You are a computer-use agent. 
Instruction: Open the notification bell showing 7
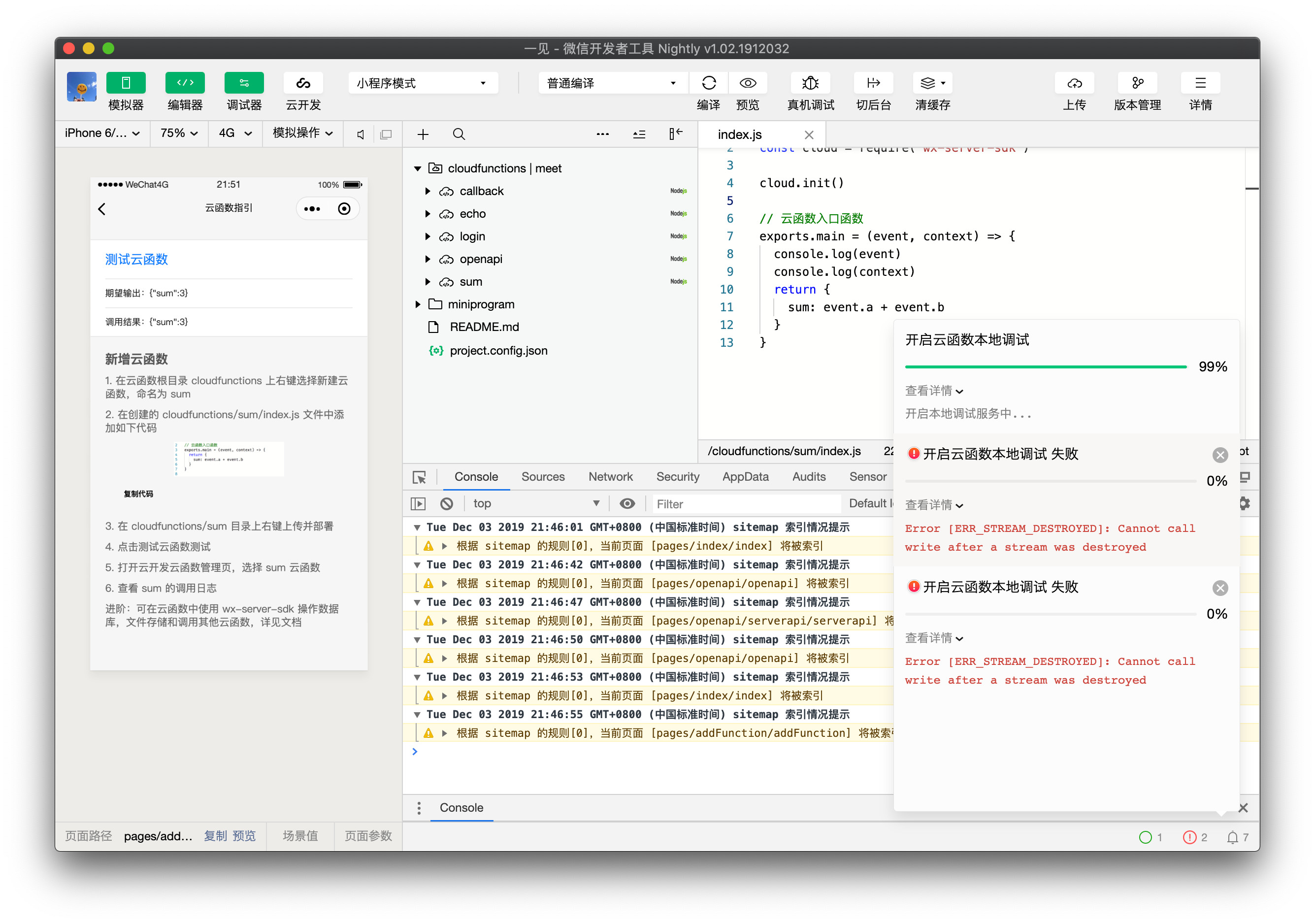coord(1237,837)
